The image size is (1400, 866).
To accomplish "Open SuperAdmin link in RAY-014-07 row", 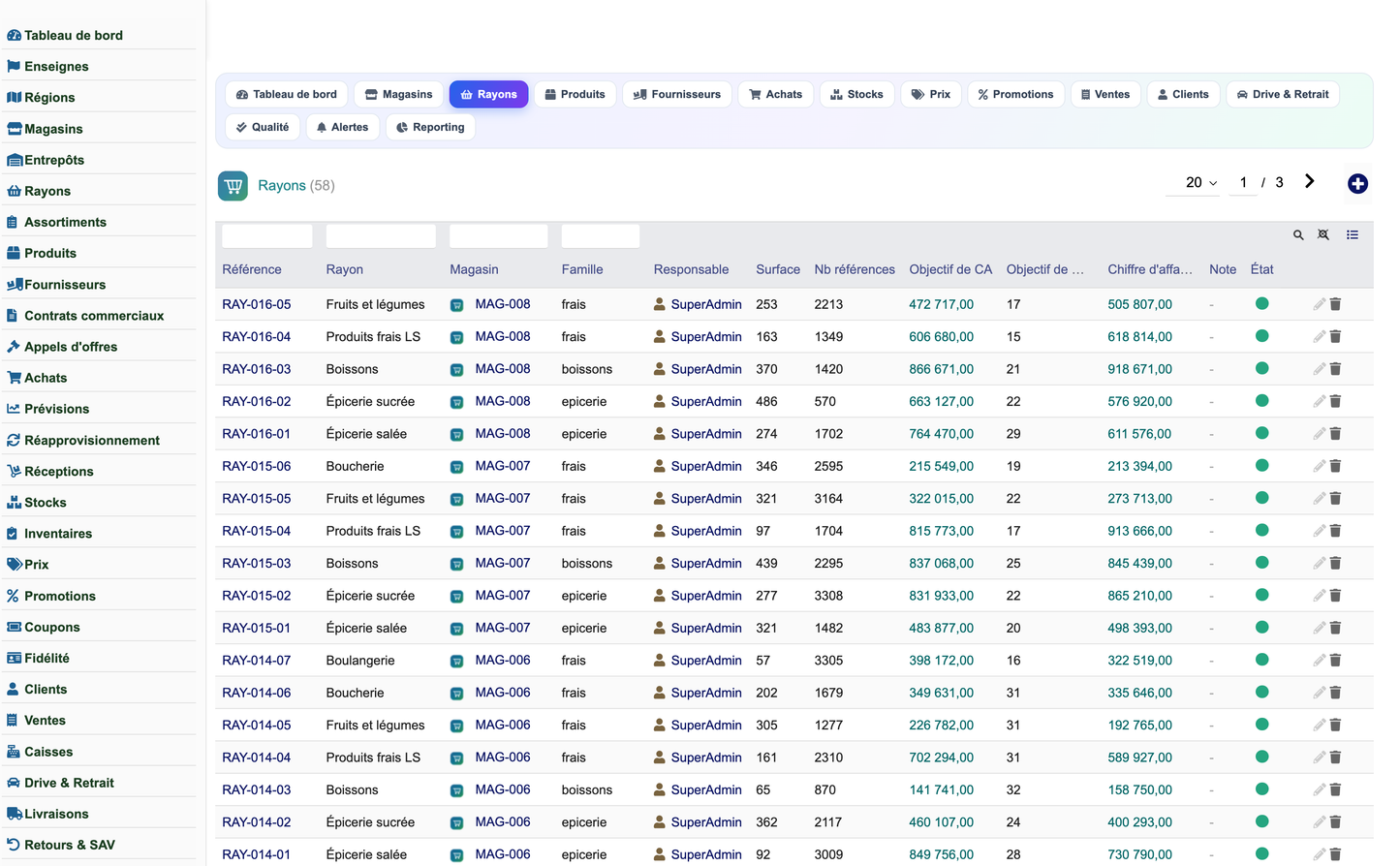I will [706, 661].
